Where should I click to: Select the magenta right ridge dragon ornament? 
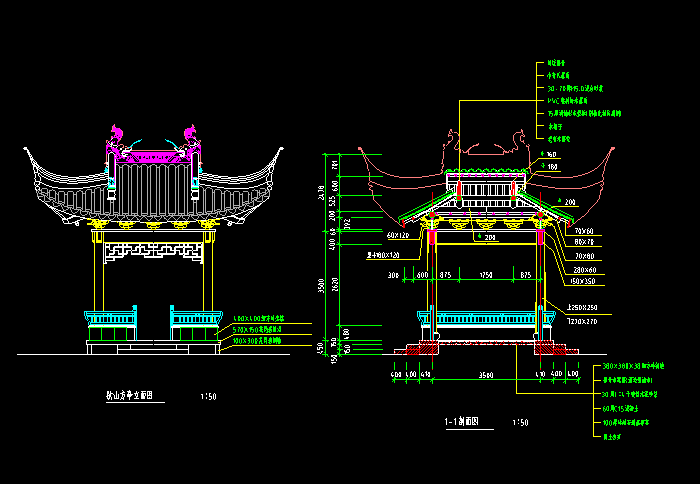190,133
